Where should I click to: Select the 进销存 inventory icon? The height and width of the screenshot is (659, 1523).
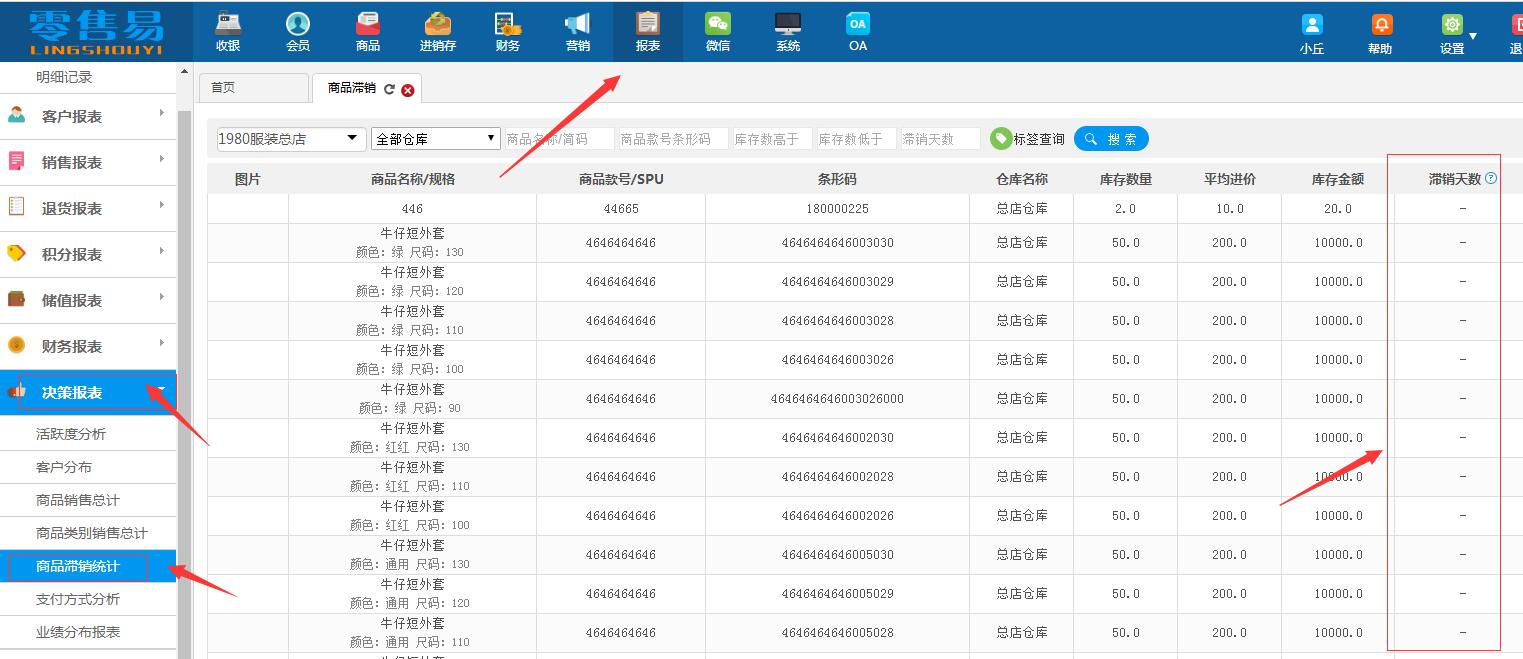point(437,30)
